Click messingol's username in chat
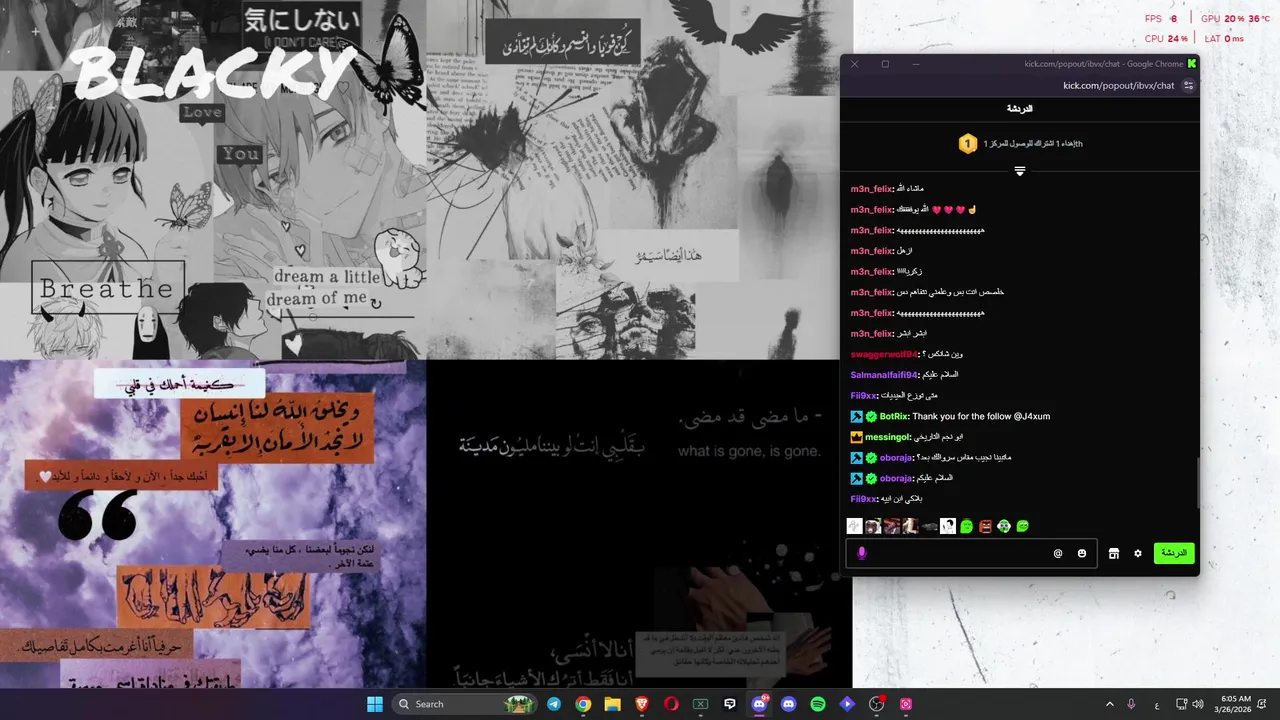This screenshot has width=1280, height=720. pyautogui.click(x=886, y=437)
